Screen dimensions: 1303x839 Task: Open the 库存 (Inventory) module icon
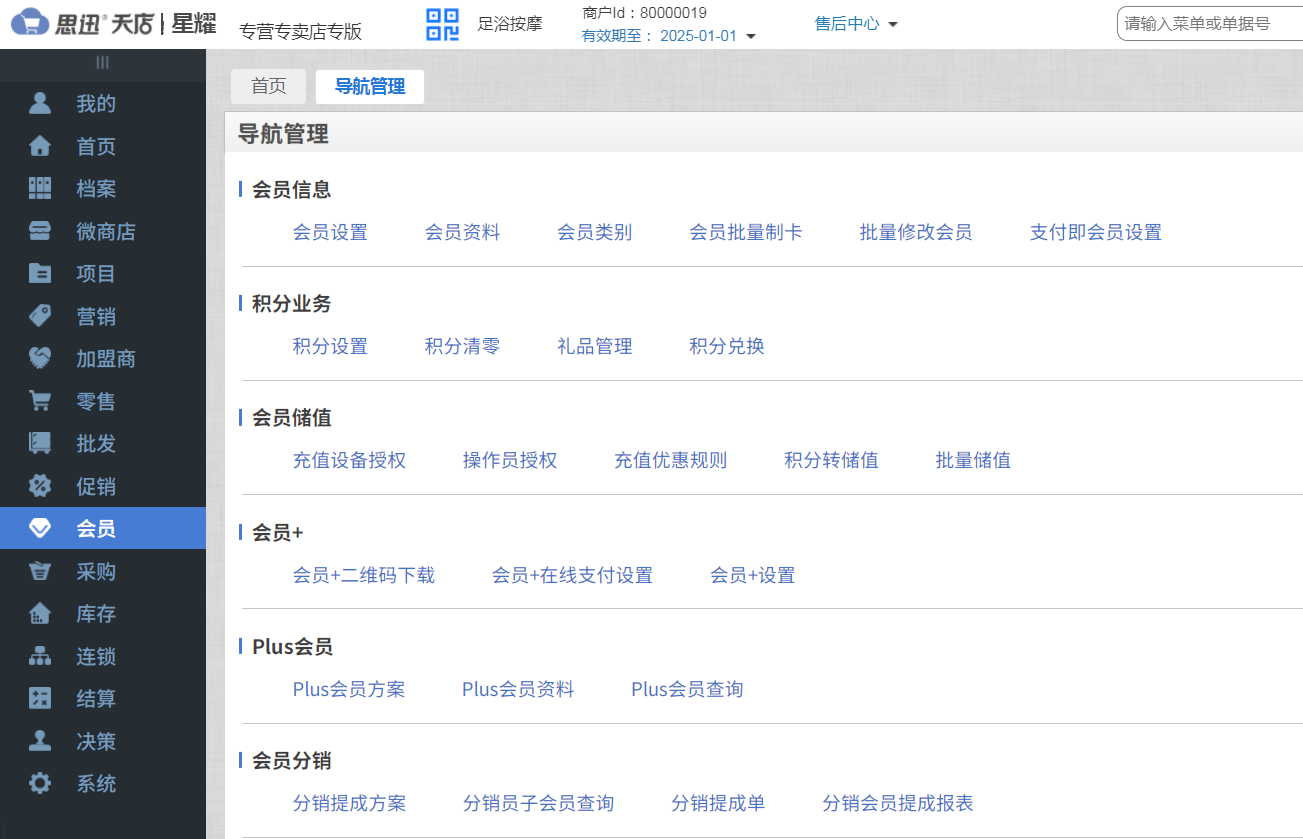tap(41, 614)
